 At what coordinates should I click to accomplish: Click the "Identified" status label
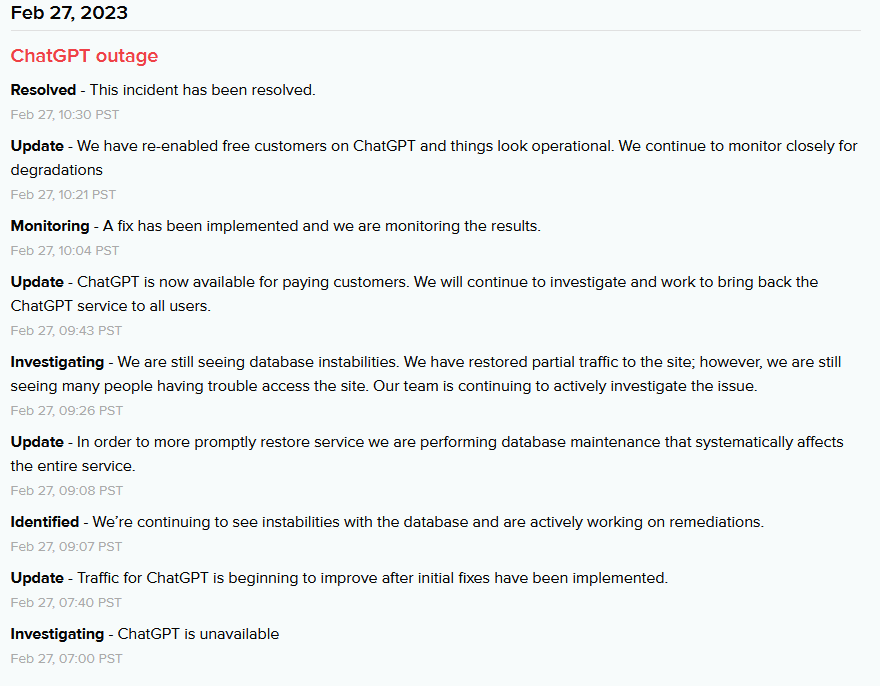[x=45, y=522]
